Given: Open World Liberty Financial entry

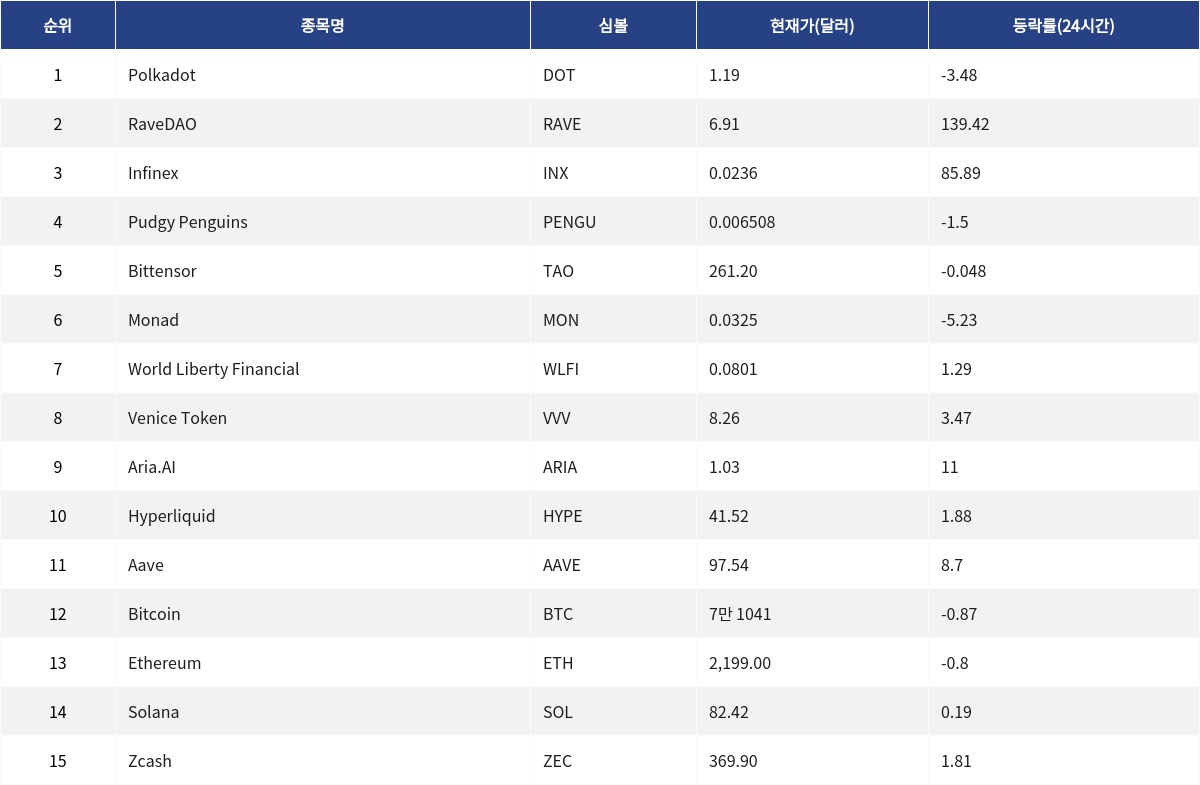Looking at the screenshot, I should tap(214, 369).
